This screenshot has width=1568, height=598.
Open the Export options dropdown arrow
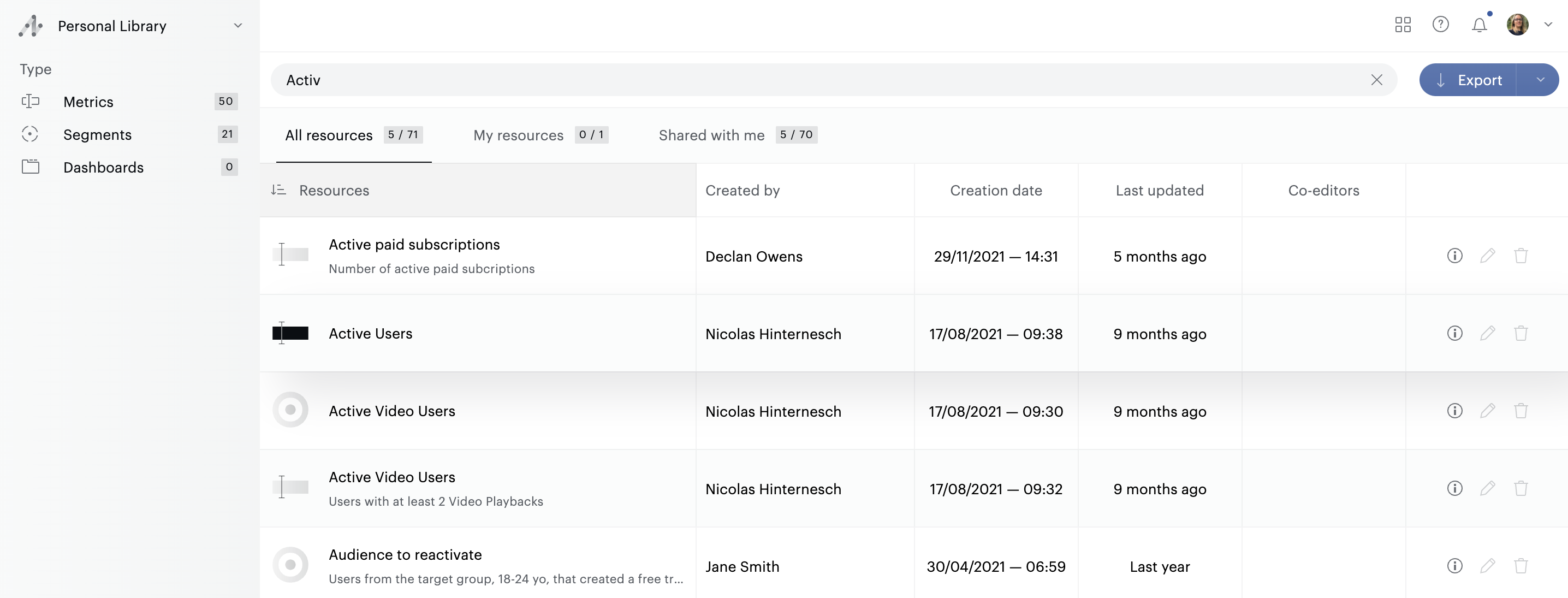(x=1540, y=80)
